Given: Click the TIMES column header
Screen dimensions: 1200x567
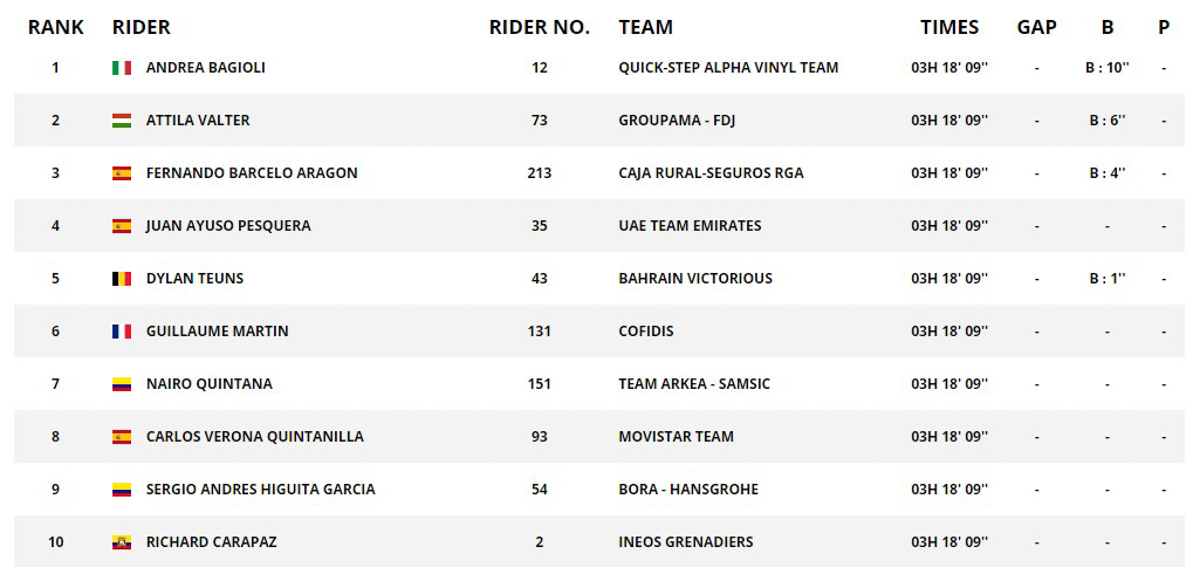Looking at the screenshot, I should 949,28.
